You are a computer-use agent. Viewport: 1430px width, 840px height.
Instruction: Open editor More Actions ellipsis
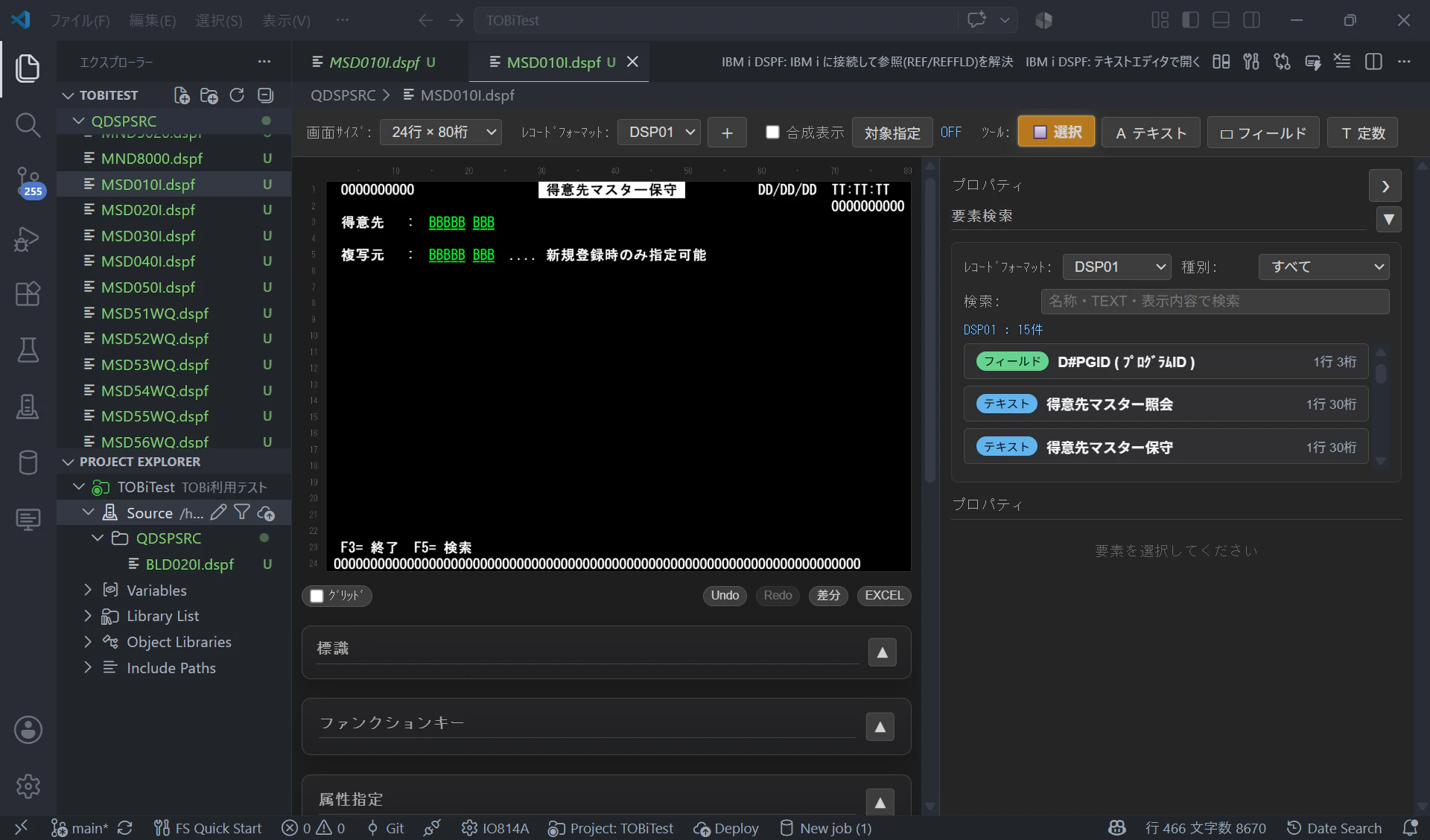pos(1404,62)
